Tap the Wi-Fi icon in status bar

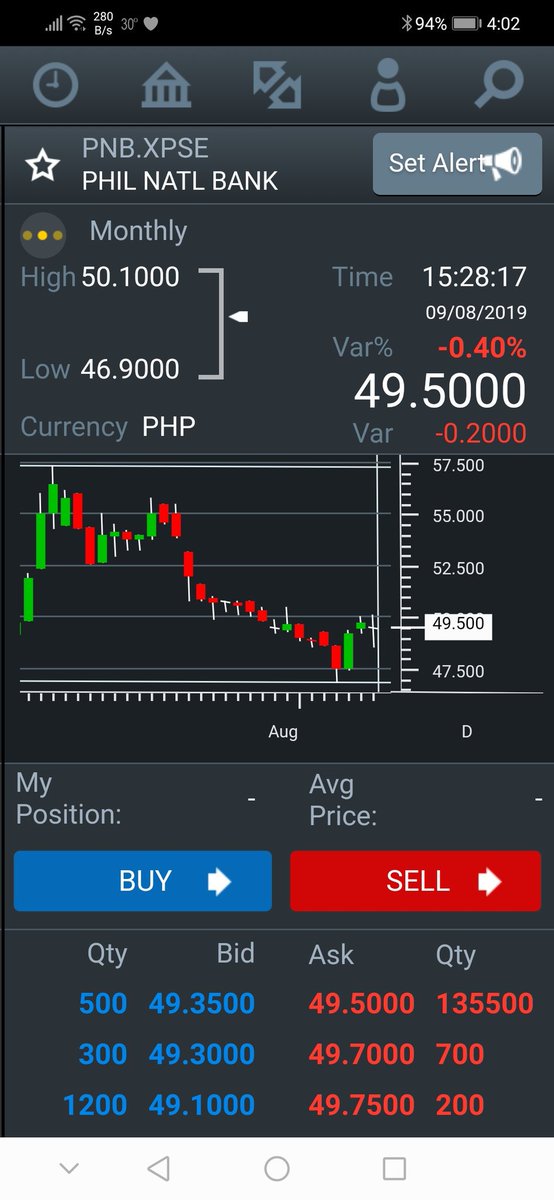(x=77, y=23)
